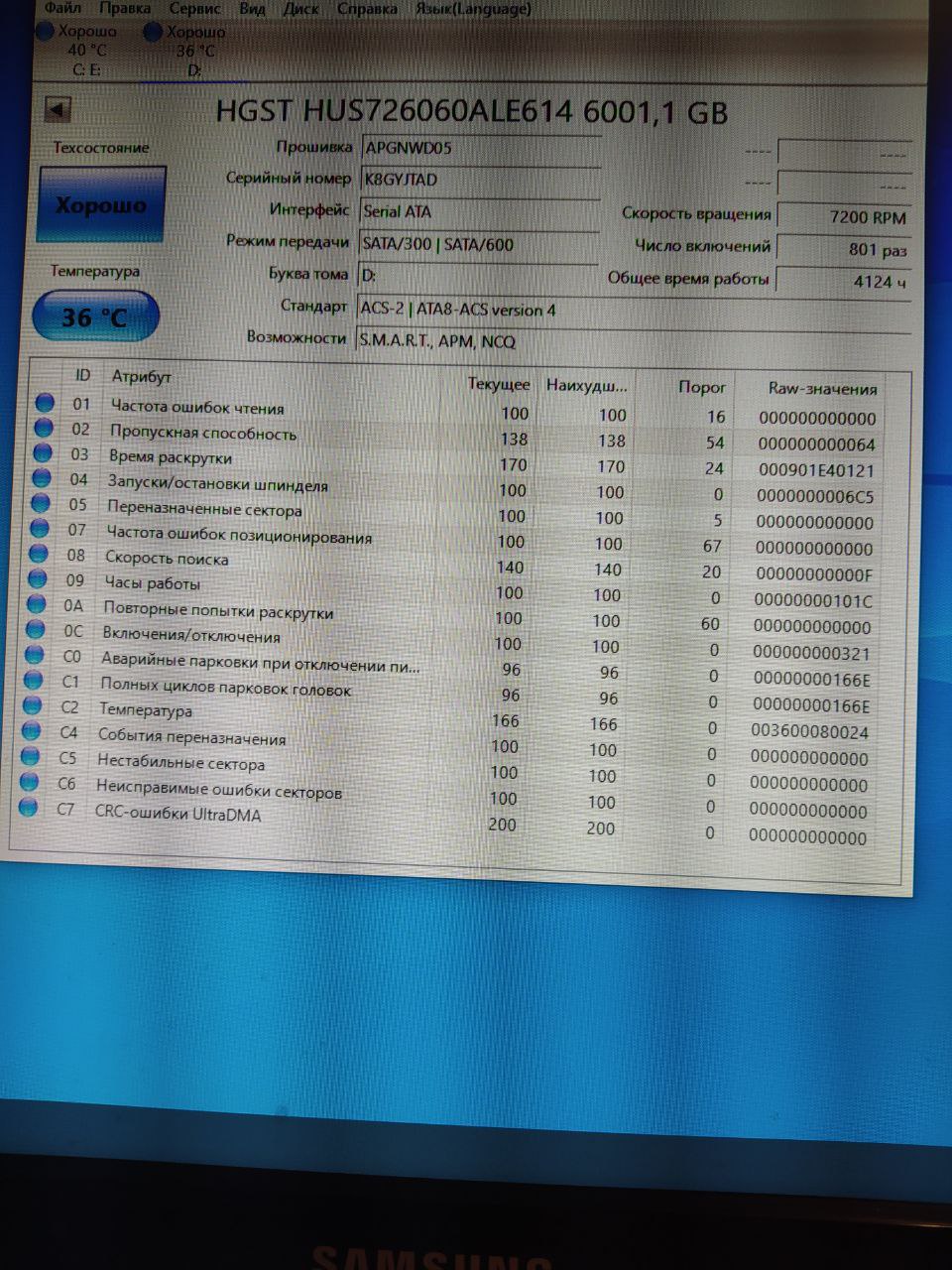This screenshot has width=952, height=1270.
Task: Open the Вид menu
Action: [252, 8]
